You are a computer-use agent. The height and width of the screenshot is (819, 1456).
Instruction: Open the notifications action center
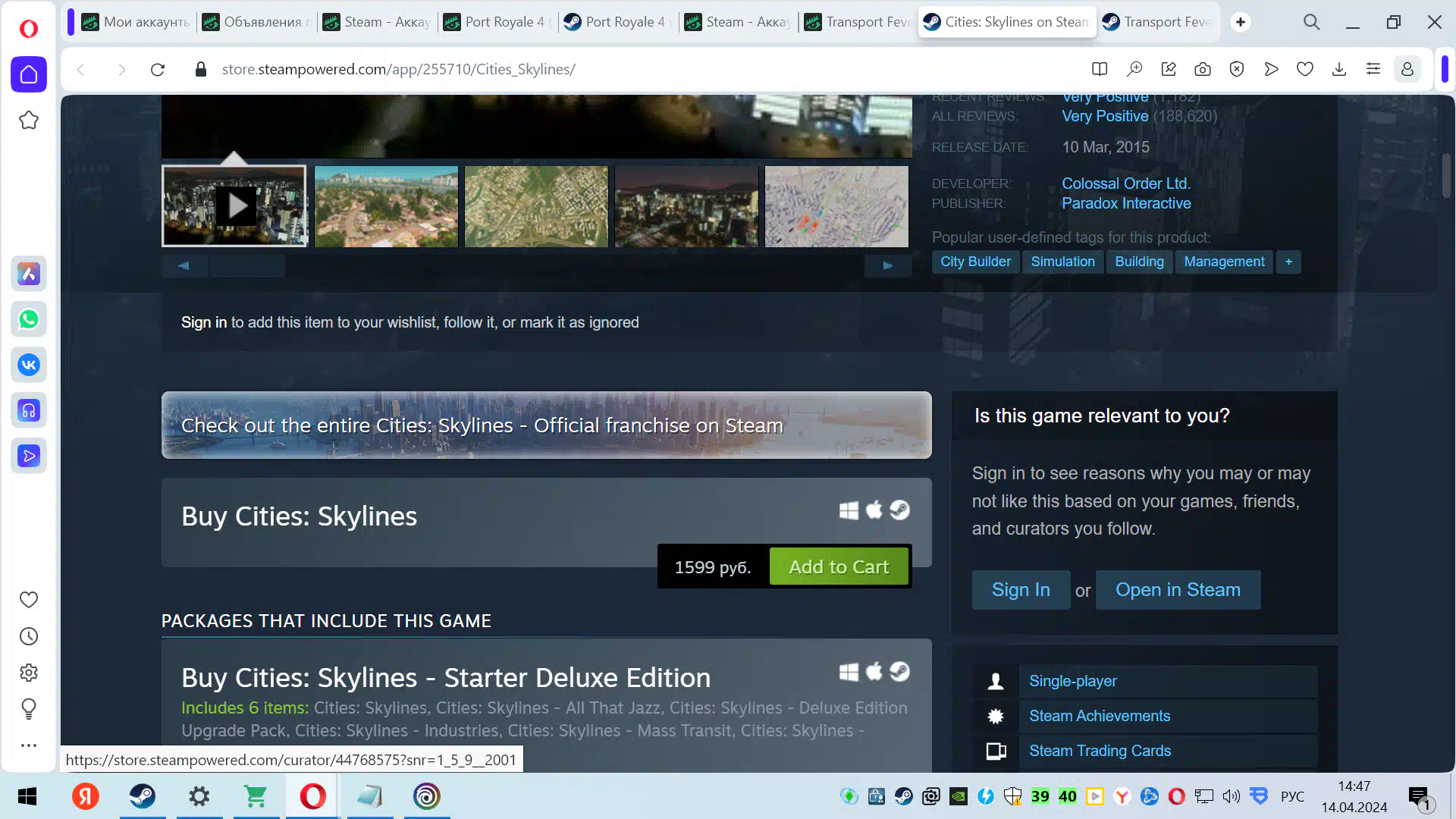tap(1420, 798)
